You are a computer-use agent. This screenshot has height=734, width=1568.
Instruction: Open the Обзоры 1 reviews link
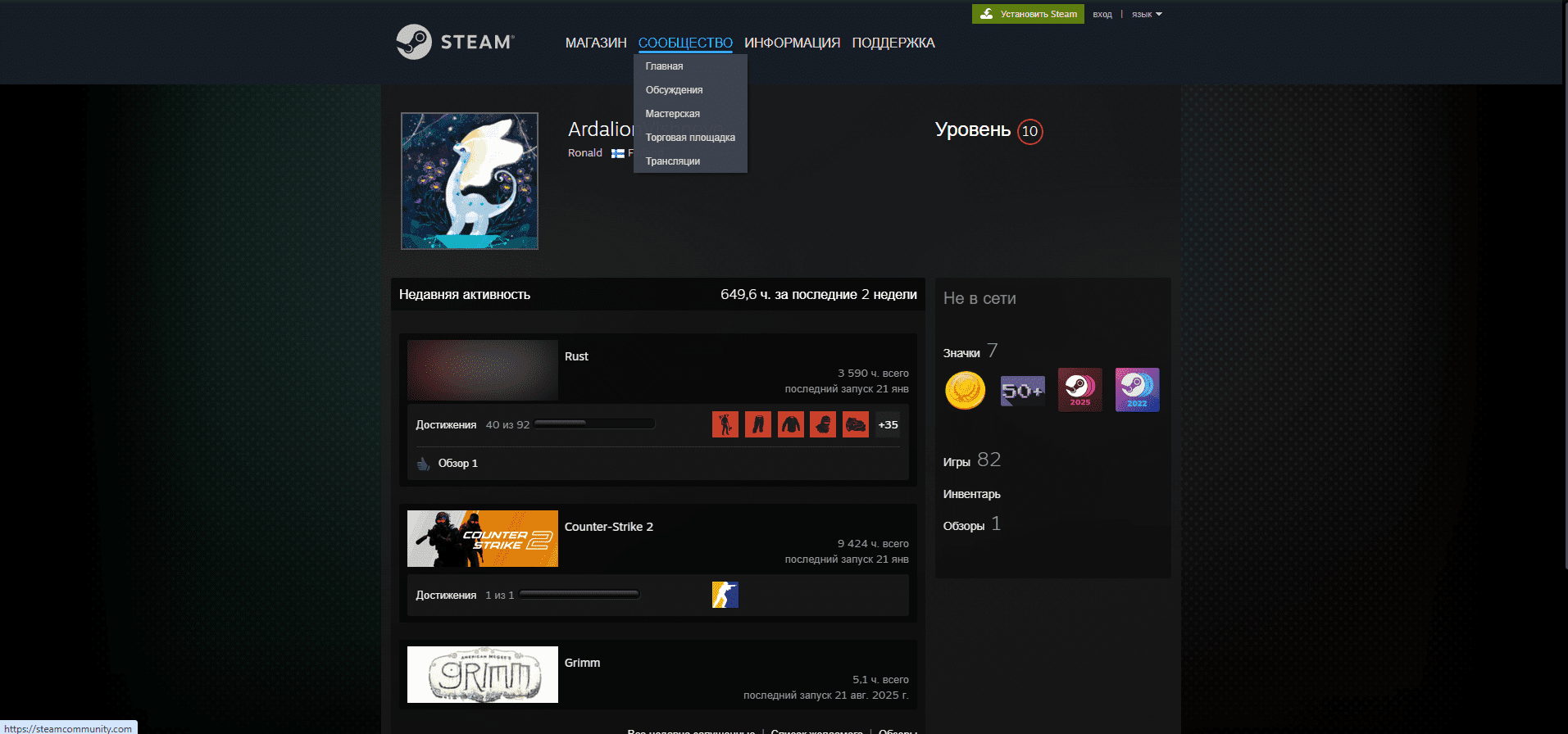tap(972, 524)
